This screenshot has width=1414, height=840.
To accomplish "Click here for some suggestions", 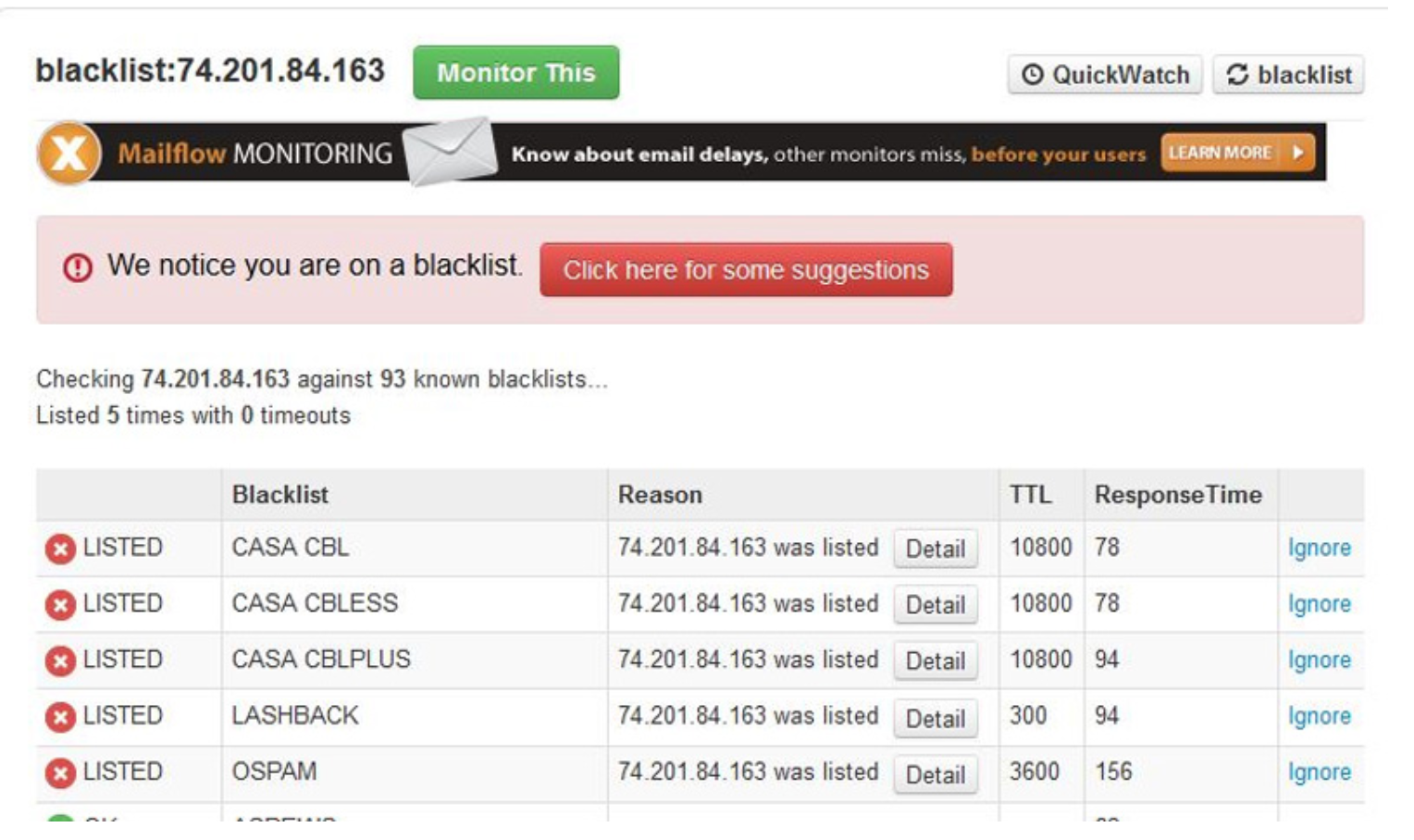I will pyautogui.click(x=746, y=271).
